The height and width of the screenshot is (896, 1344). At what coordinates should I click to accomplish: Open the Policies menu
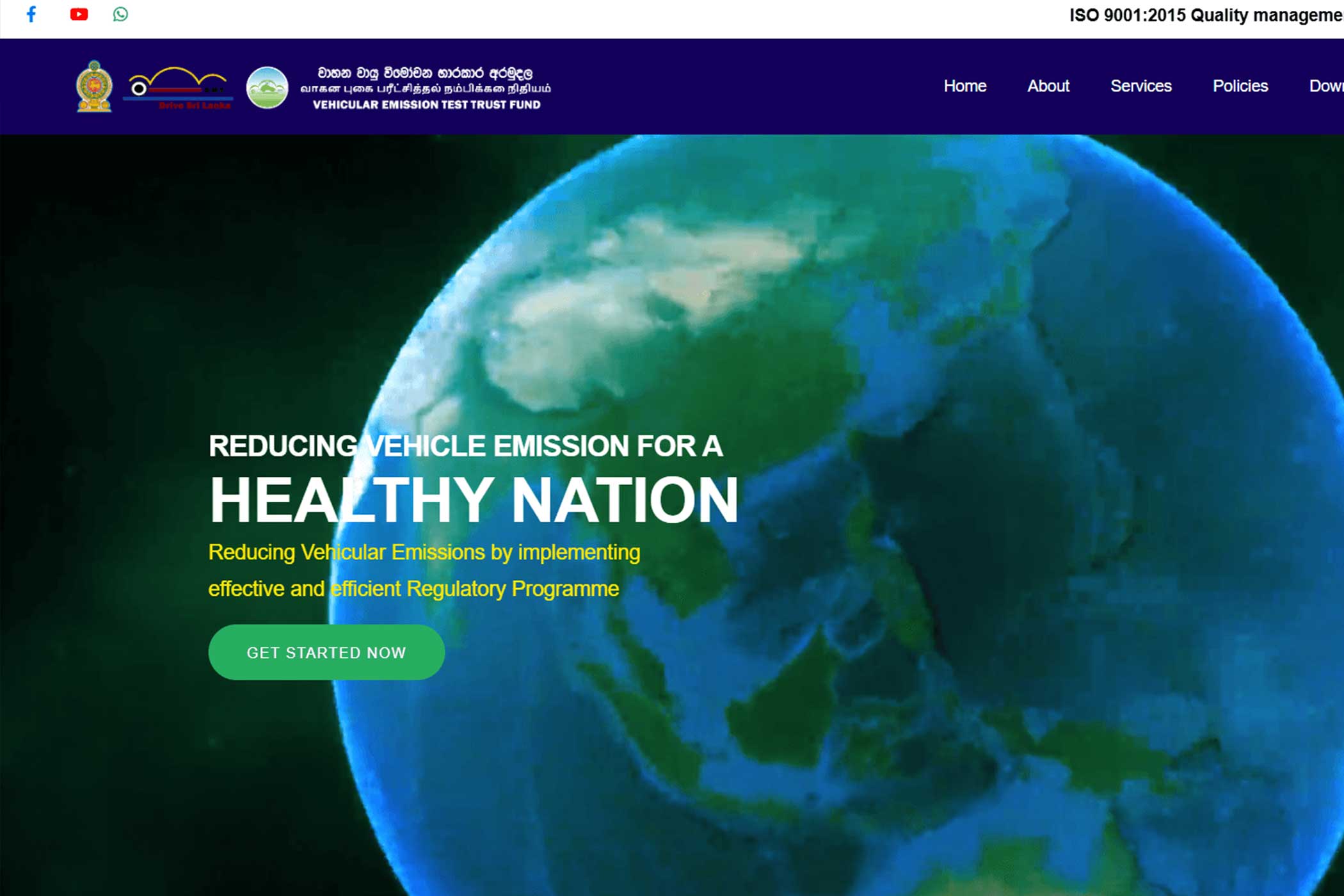tap(1240, 86)
